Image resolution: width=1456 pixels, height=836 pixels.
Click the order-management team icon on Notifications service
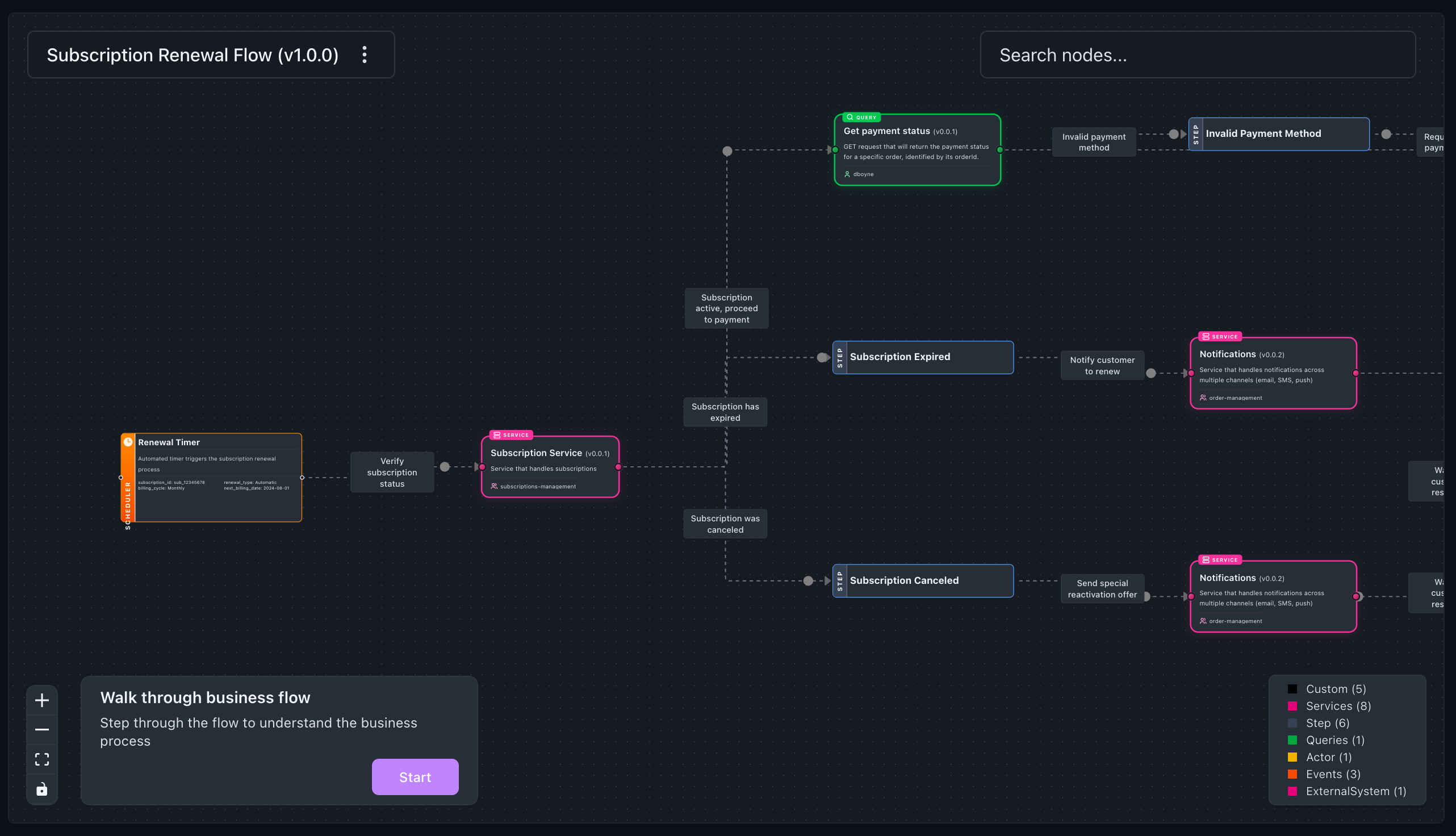click(1203, 398)
